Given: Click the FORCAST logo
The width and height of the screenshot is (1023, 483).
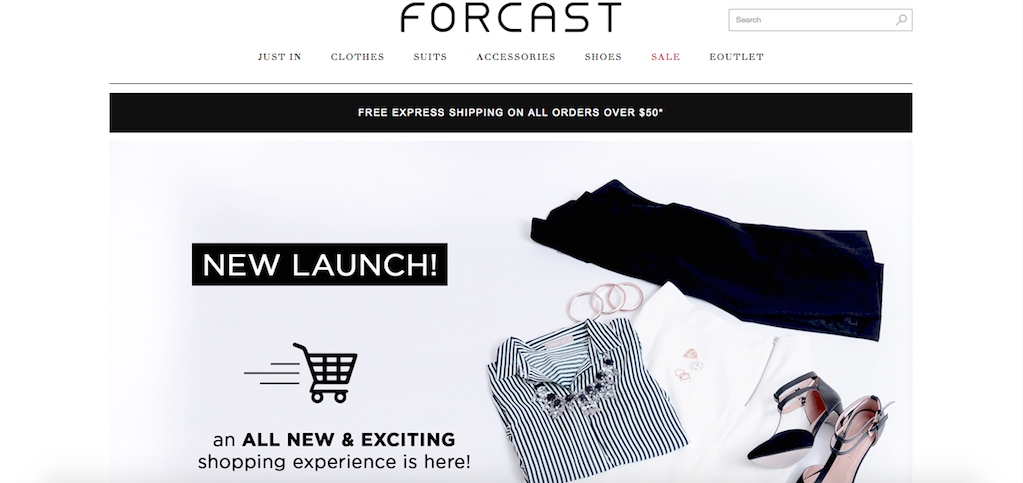Looking at the screenshot, I should coord(510,17).
